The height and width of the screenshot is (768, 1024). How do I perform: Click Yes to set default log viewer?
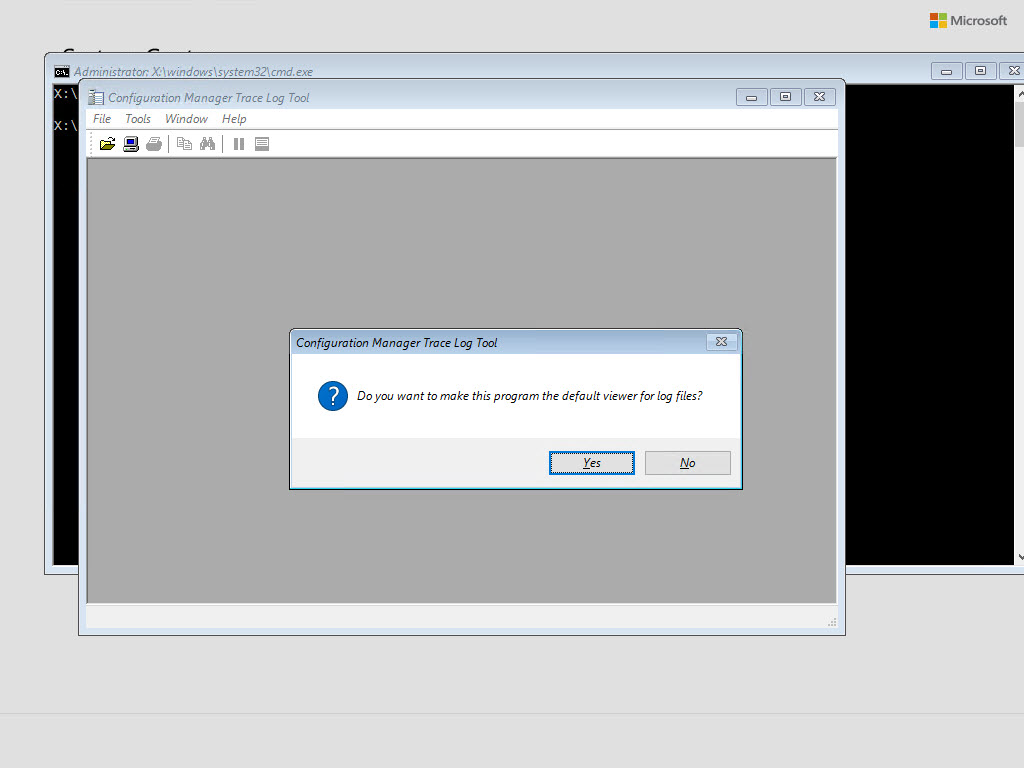(x=591, y=462)
